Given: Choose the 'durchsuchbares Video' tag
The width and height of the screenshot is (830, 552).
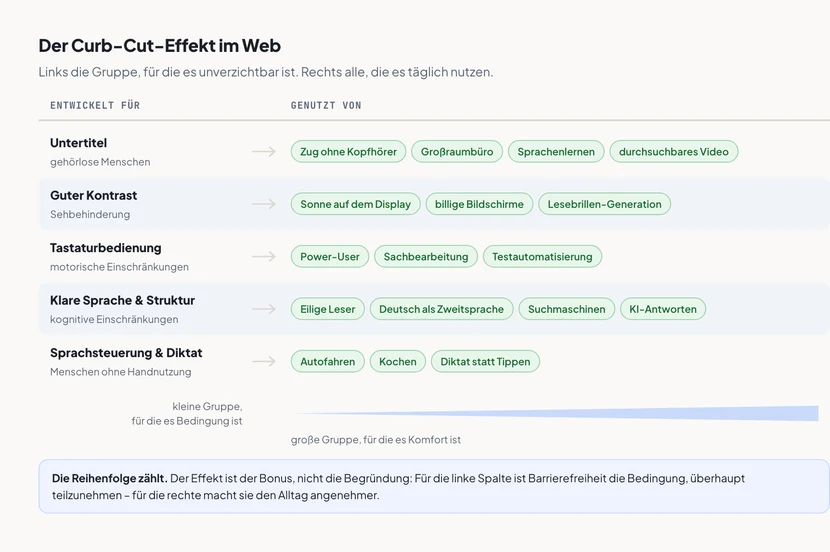Looking at the screenshot, I should 673,151.
